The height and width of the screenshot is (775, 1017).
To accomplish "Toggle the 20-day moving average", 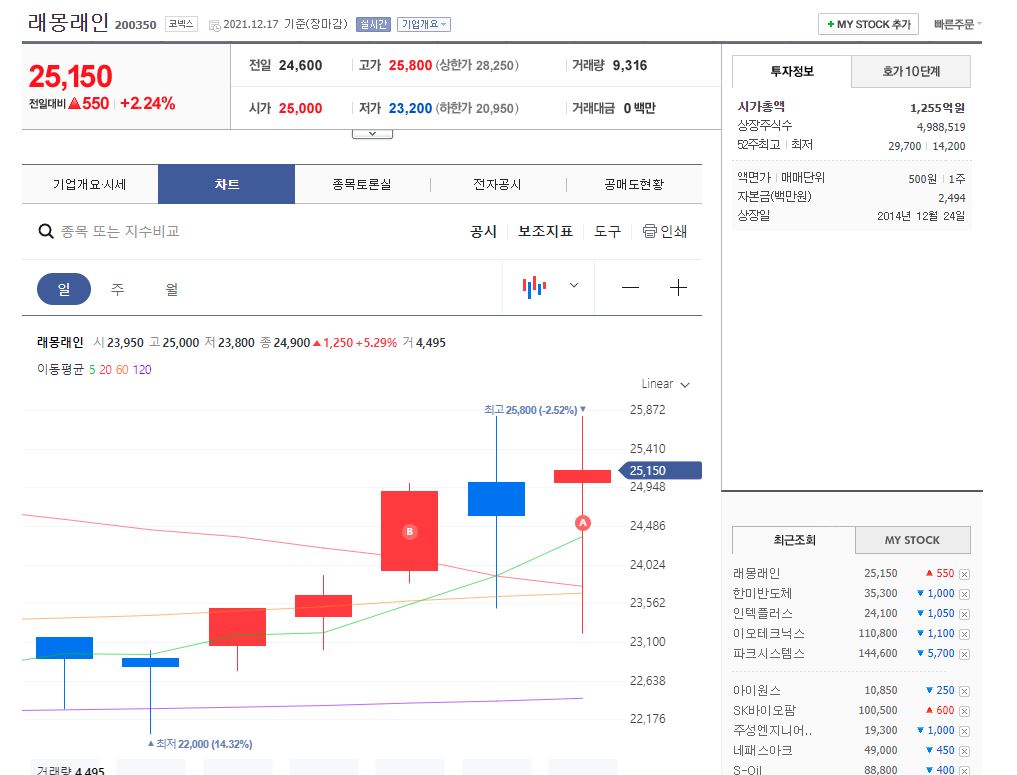I will tap(105, 370).
